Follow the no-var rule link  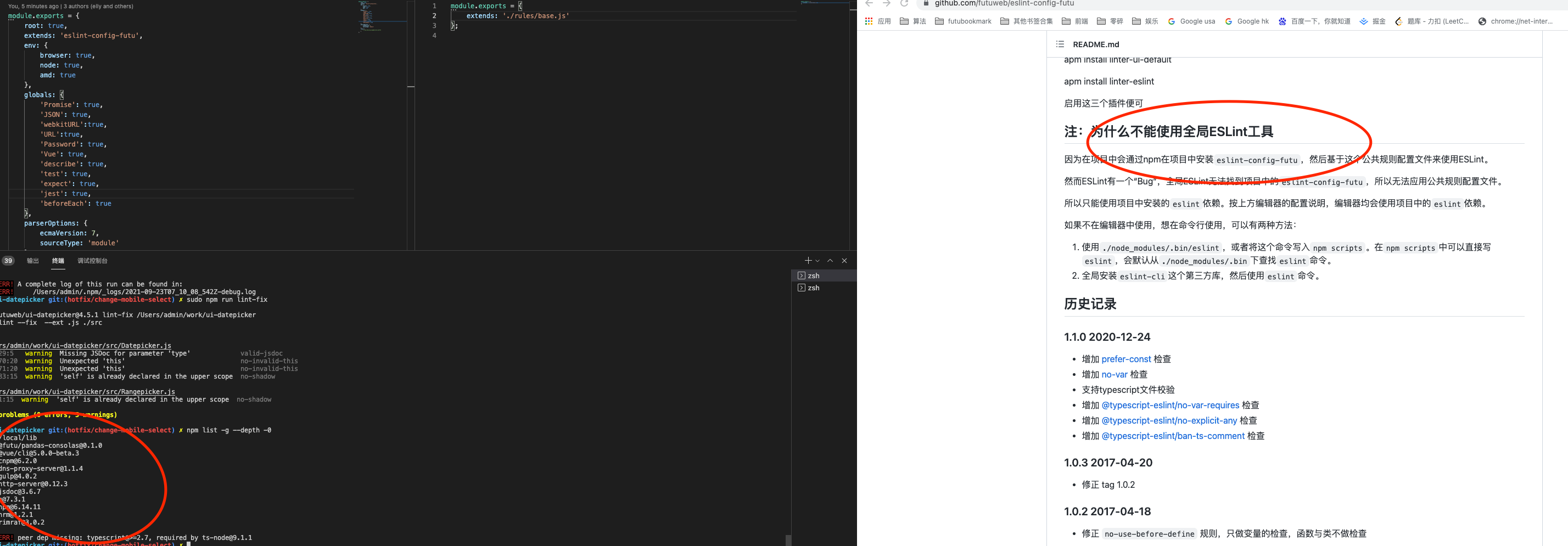pos(1115,374)
